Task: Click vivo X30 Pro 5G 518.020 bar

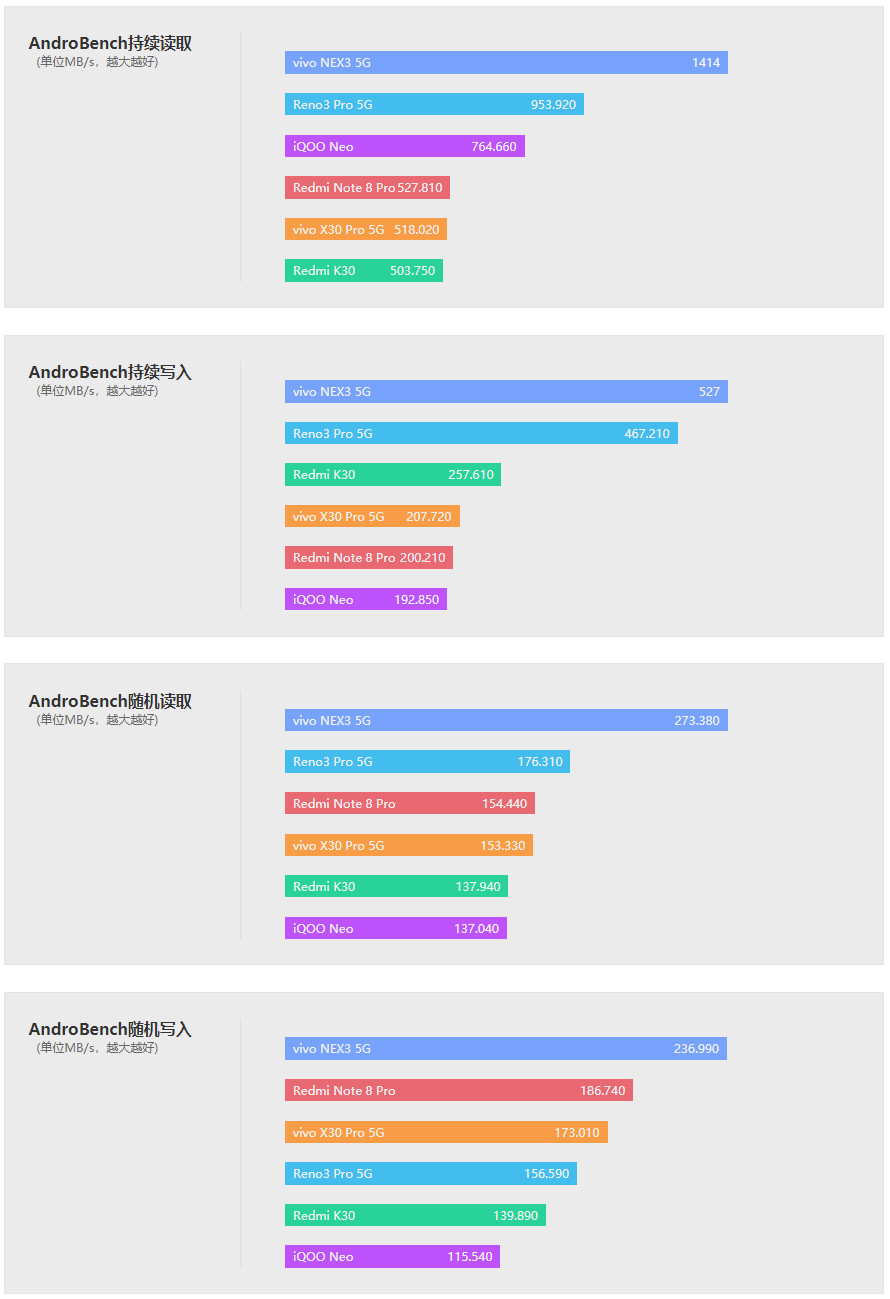Action: (365, 229)
